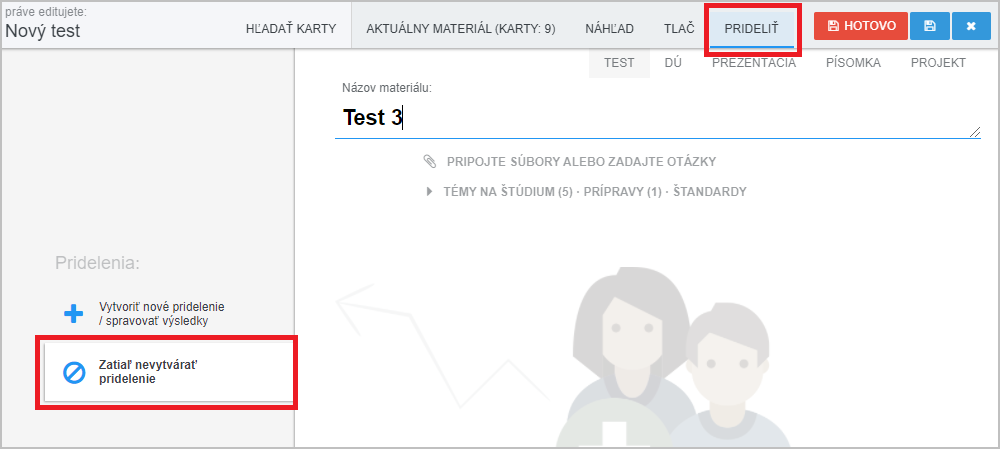Click the resize handle of the name field
The height and width of the screenshot is (449, 1000).
tap(975, 131)
